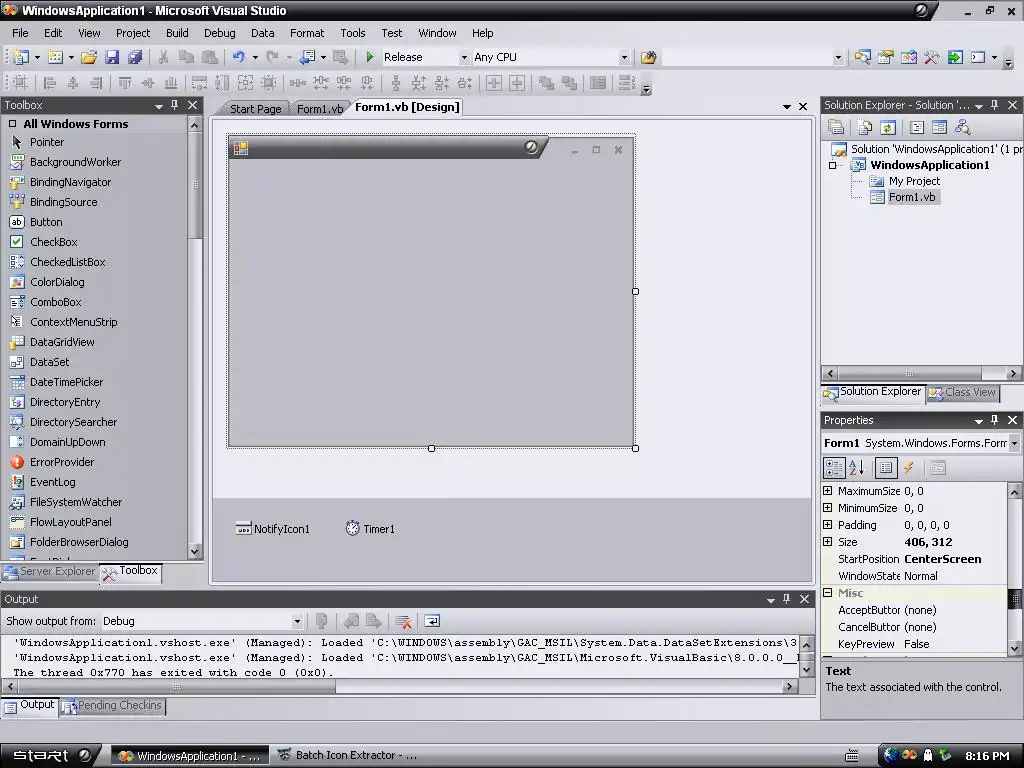
Task: Collapse the Misc property category
Action: [827, 592]
